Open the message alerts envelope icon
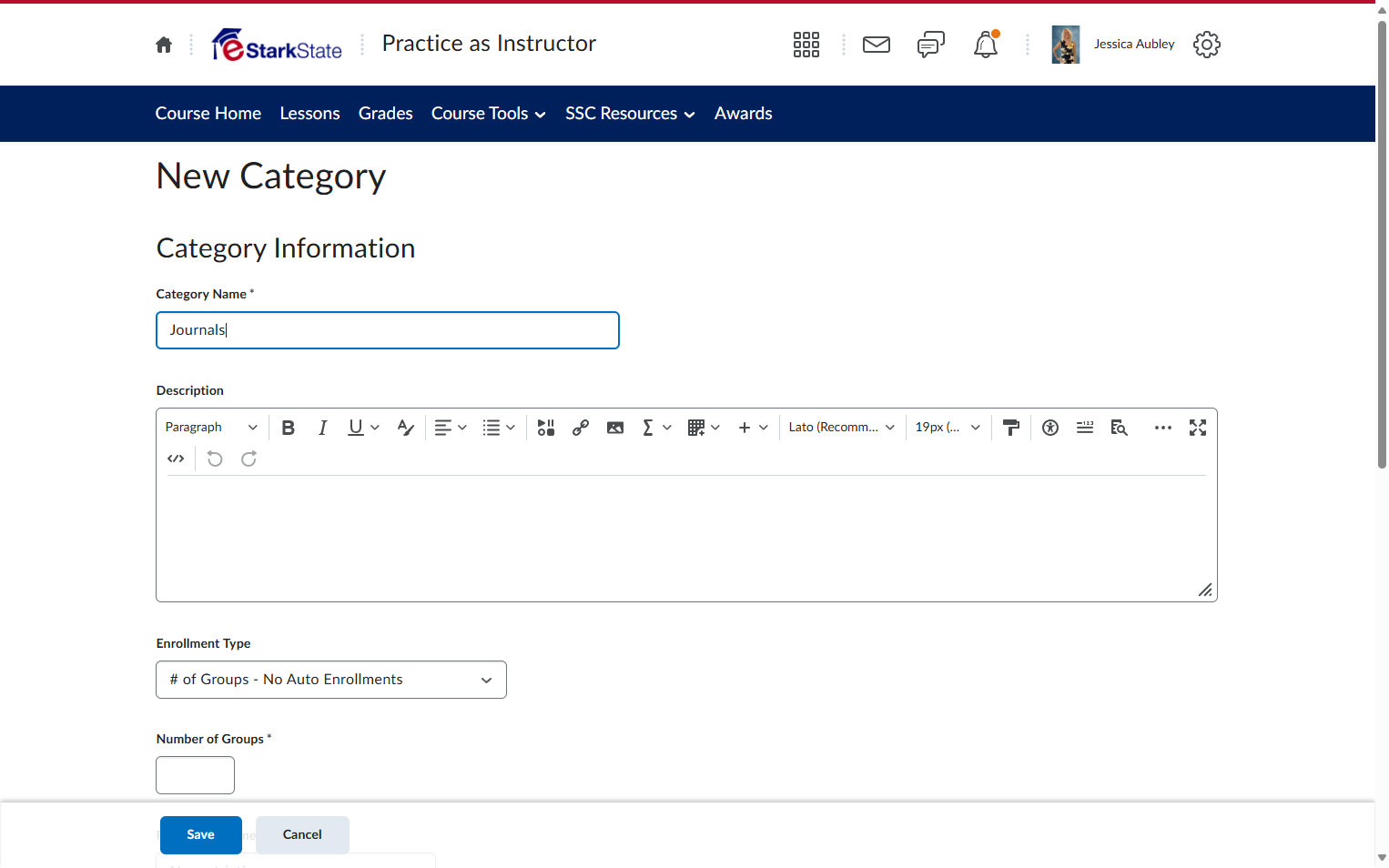The image size is (1389, 868). click(x=877, y=45)
